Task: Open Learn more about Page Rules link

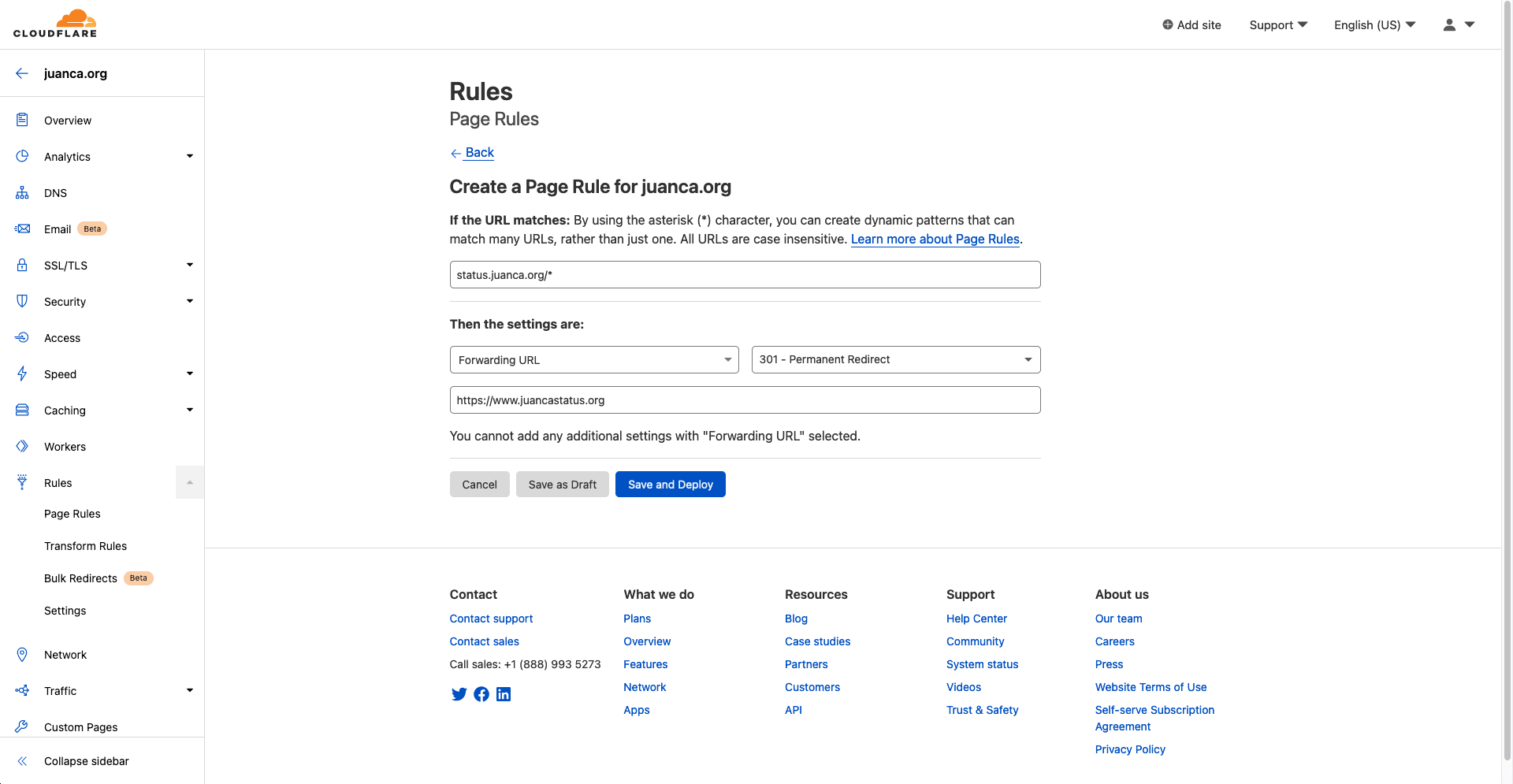Action: [935, 239]
